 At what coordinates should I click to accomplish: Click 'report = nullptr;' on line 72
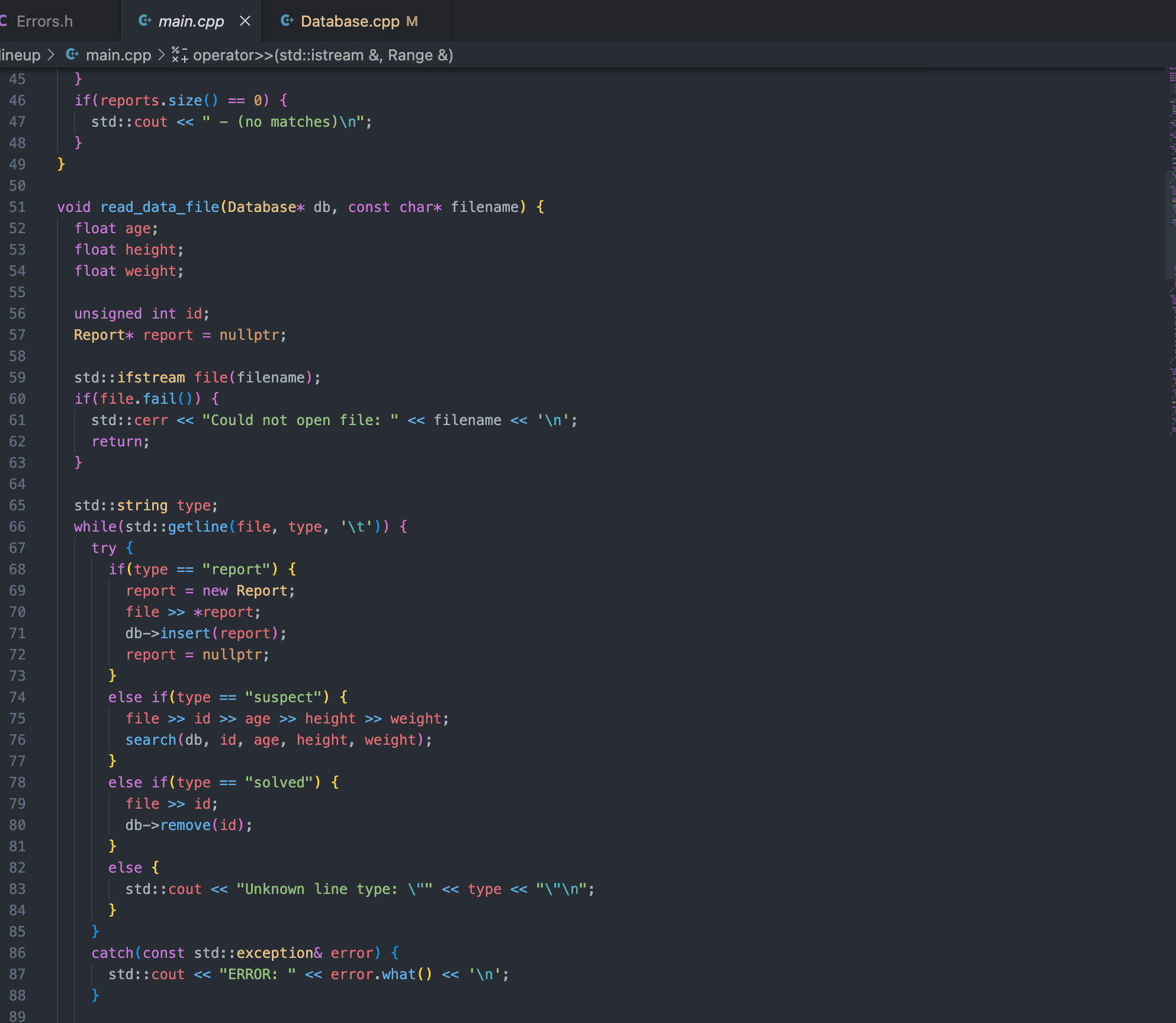tap(197, 655)
